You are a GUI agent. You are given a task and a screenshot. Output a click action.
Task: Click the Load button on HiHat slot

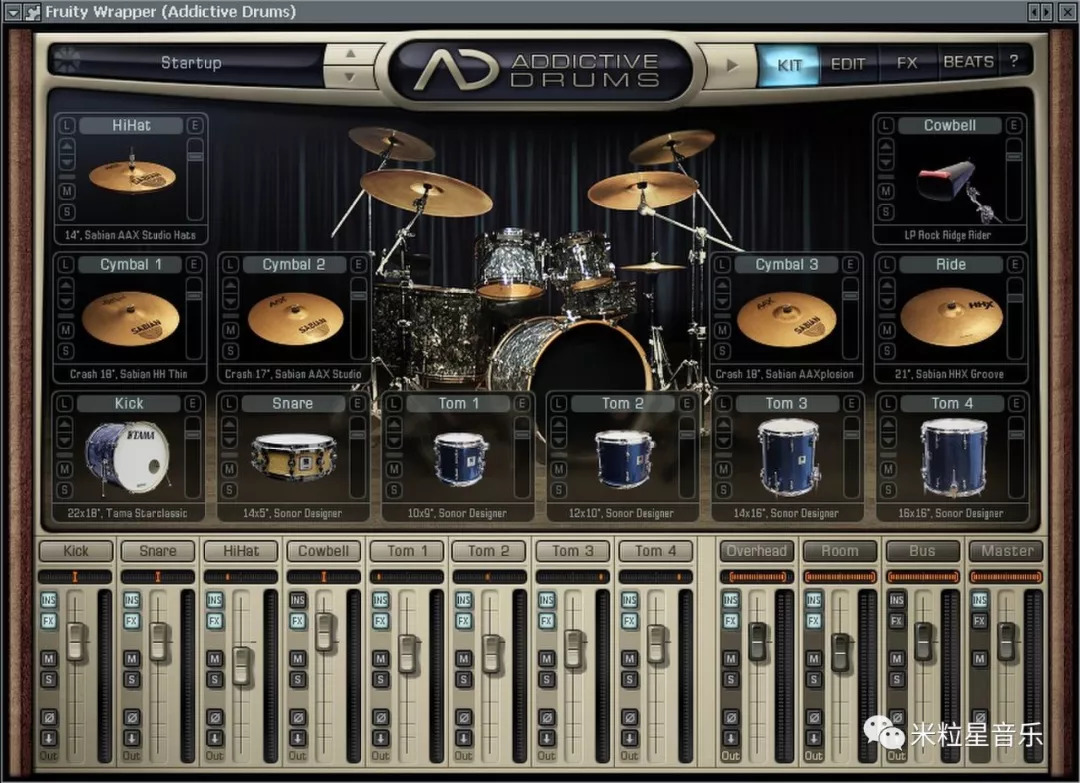pyautogui.click(x=67, y=126)
